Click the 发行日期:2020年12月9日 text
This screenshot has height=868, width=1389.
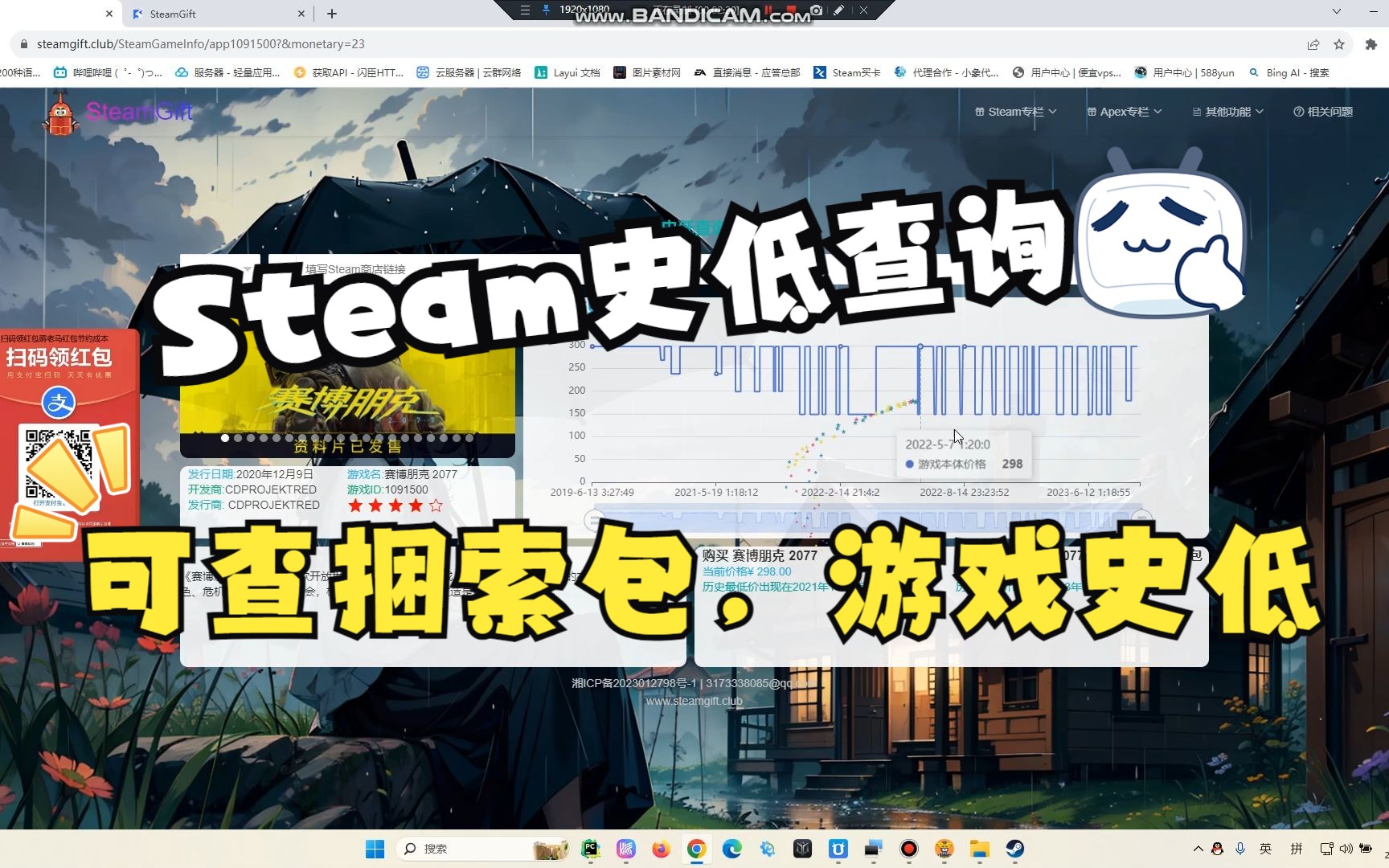pyautogui.click(x=251, y=474)
